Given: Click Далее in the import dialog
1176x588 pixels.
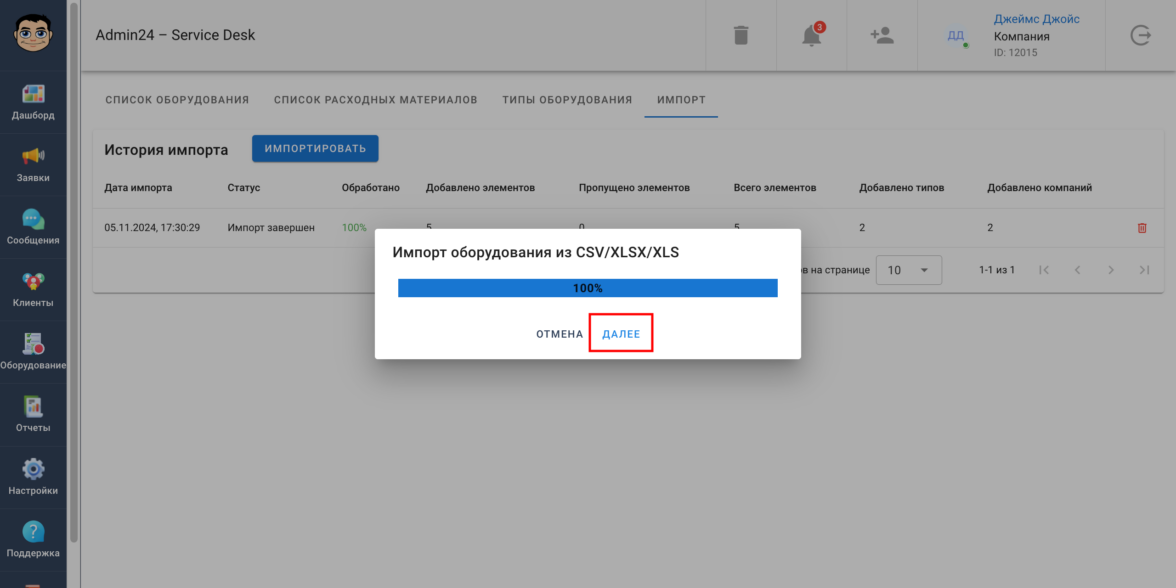Looking at the screenshot, I should (x=621, y=334).
